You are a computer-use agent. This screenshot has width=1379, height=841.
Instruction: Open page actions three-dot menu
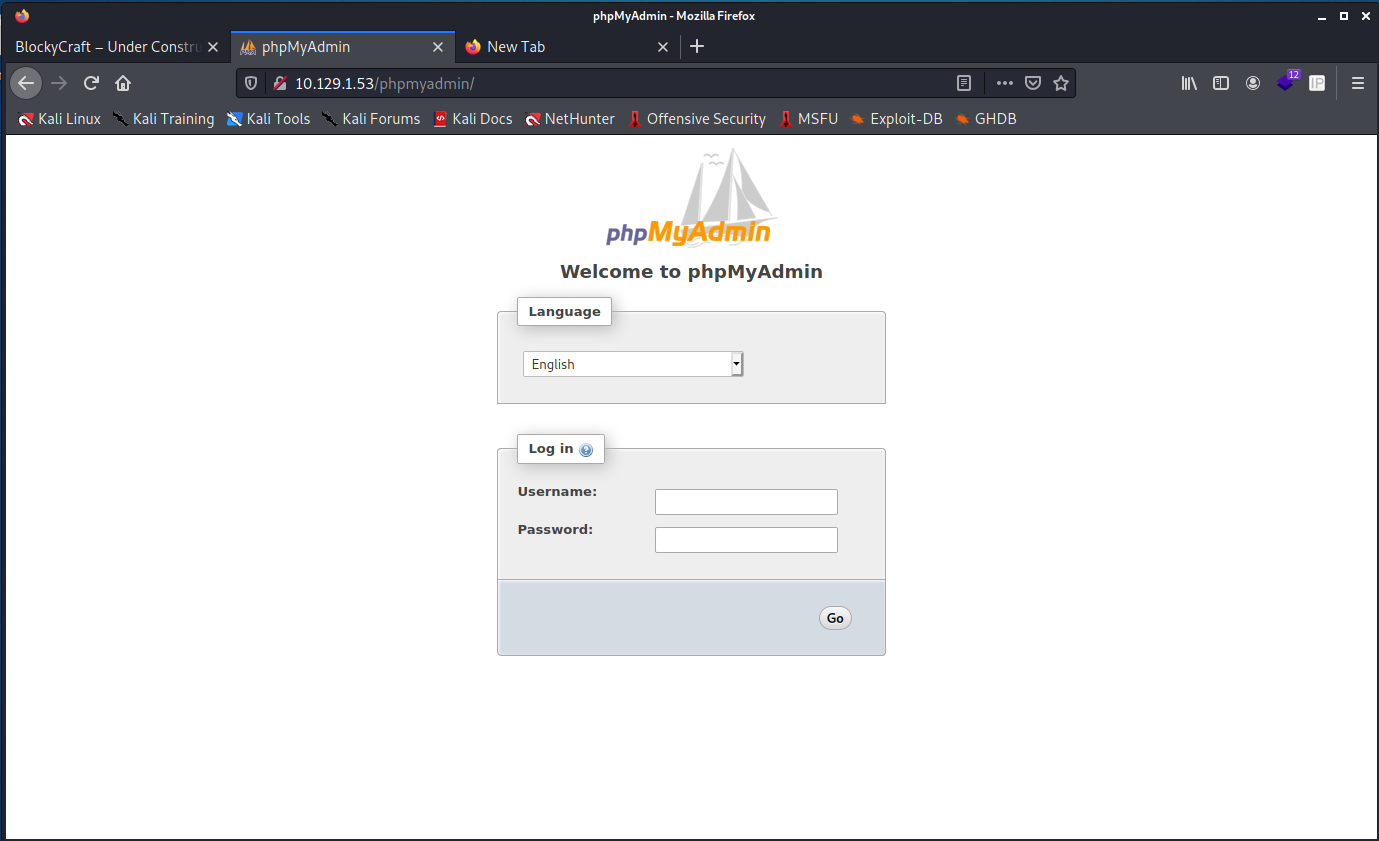[x=1004, y=83]
